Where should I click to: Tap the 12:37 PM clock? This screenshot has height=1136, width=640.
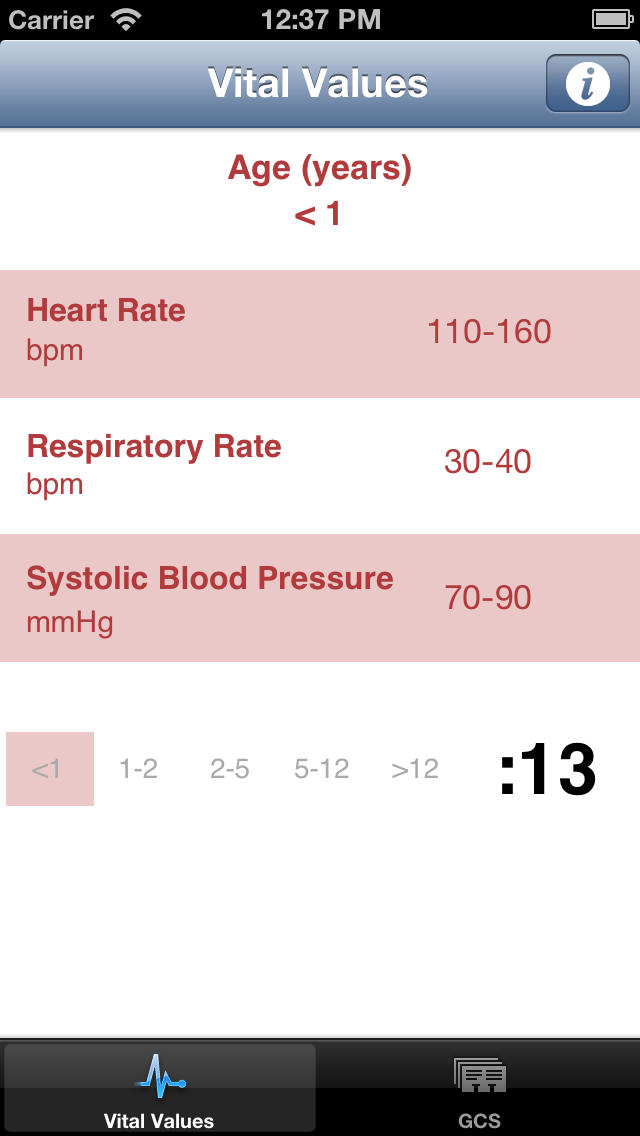(320, 20)
